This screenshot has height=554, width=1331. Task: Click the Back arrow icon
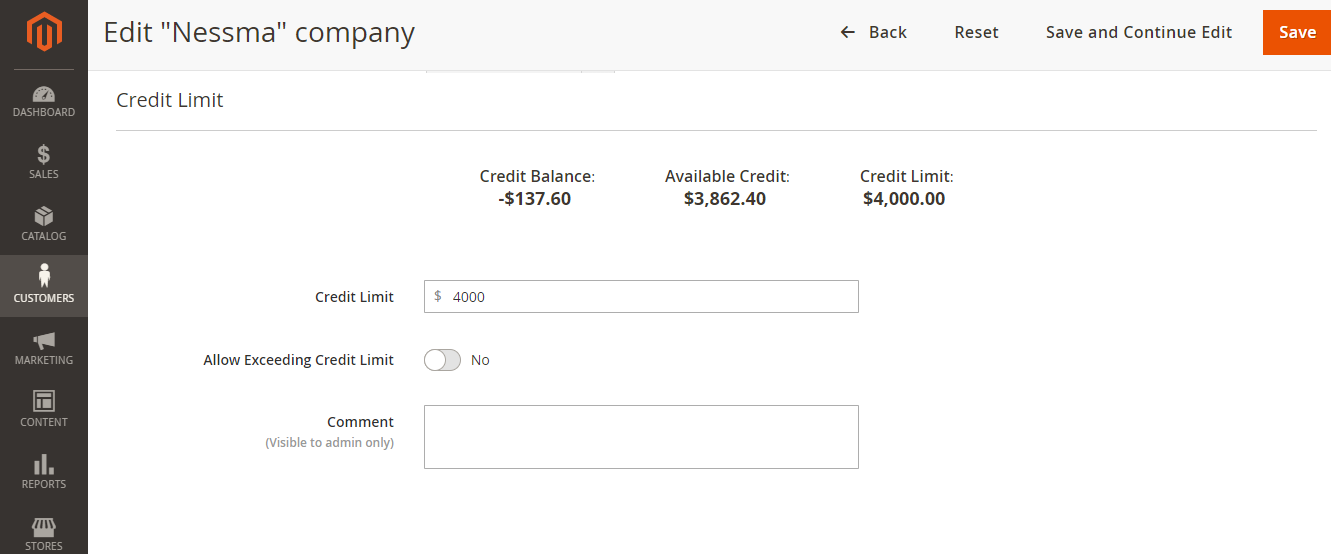pyautogui.click(x=848, y=32)
